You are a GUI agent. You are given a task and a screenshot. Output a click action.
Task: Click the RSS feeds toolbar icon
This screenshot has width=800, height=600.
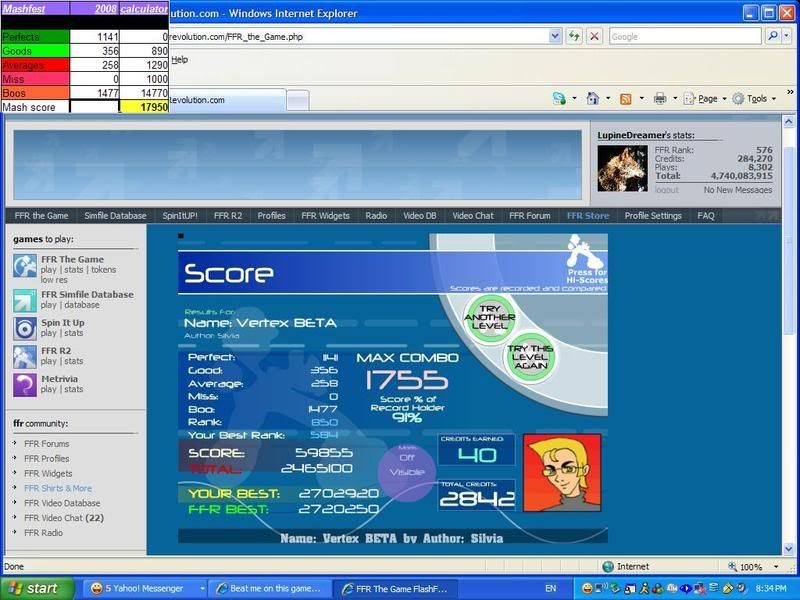(625, 99)
